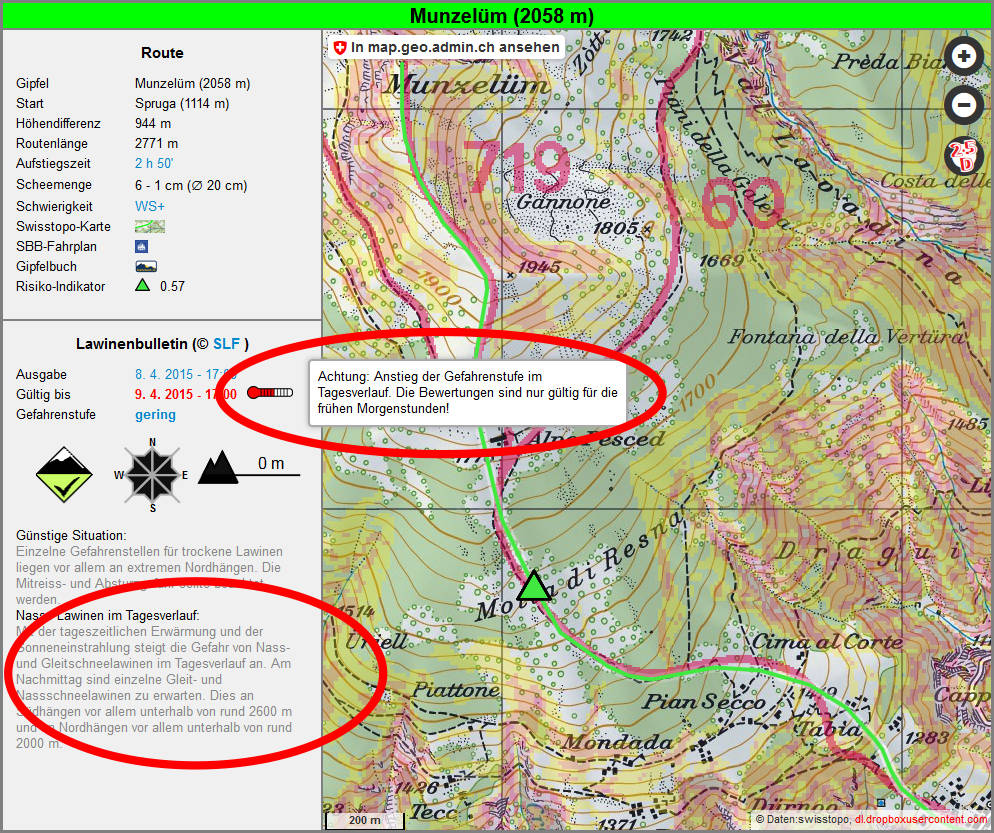The image size is (994, 833).
Task: Open the dl.dropboxusercontent.com attribution link
Action: click(x=919, y=820)
